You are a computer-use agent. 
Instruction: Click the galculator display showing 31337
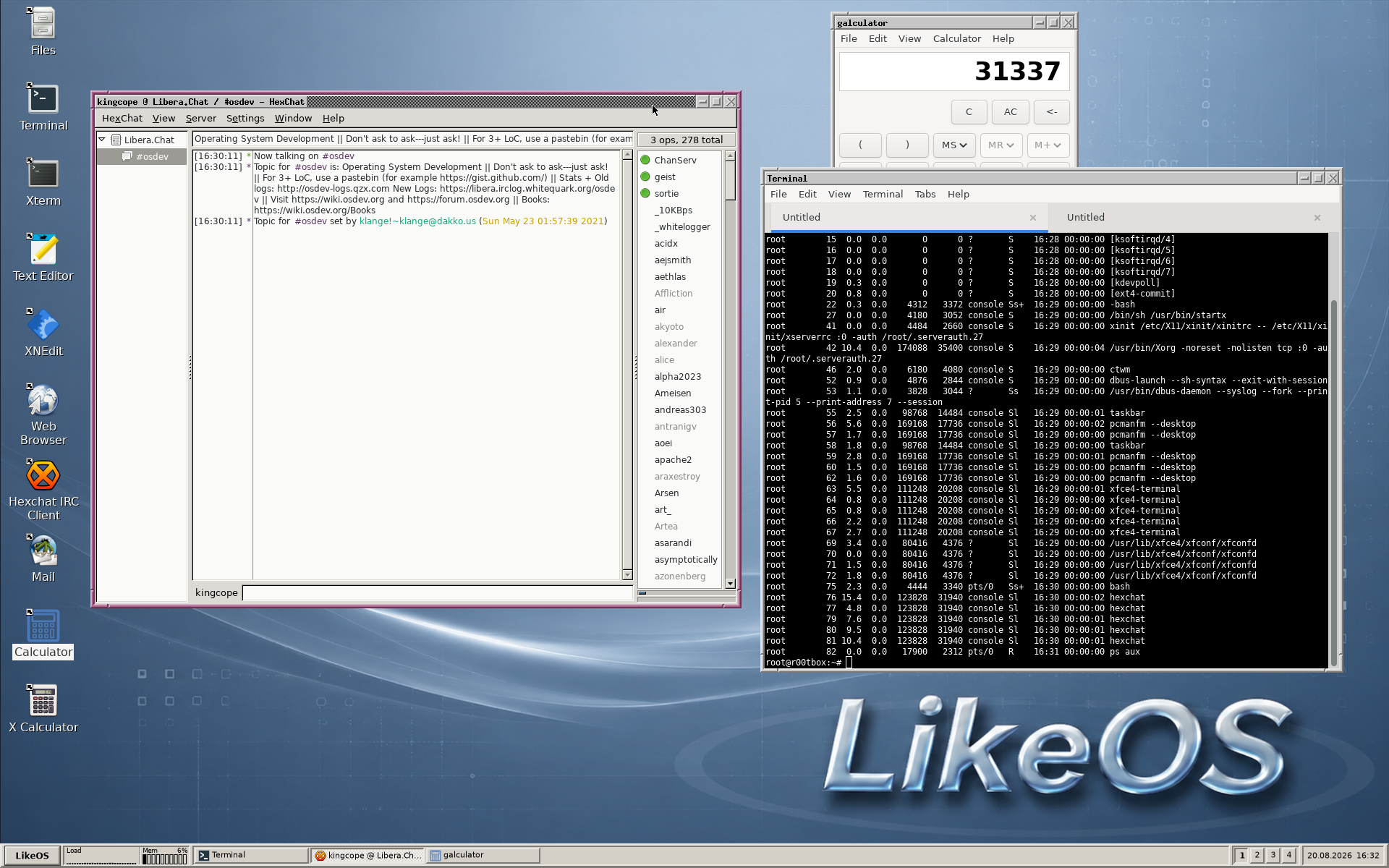click(953, 71)
